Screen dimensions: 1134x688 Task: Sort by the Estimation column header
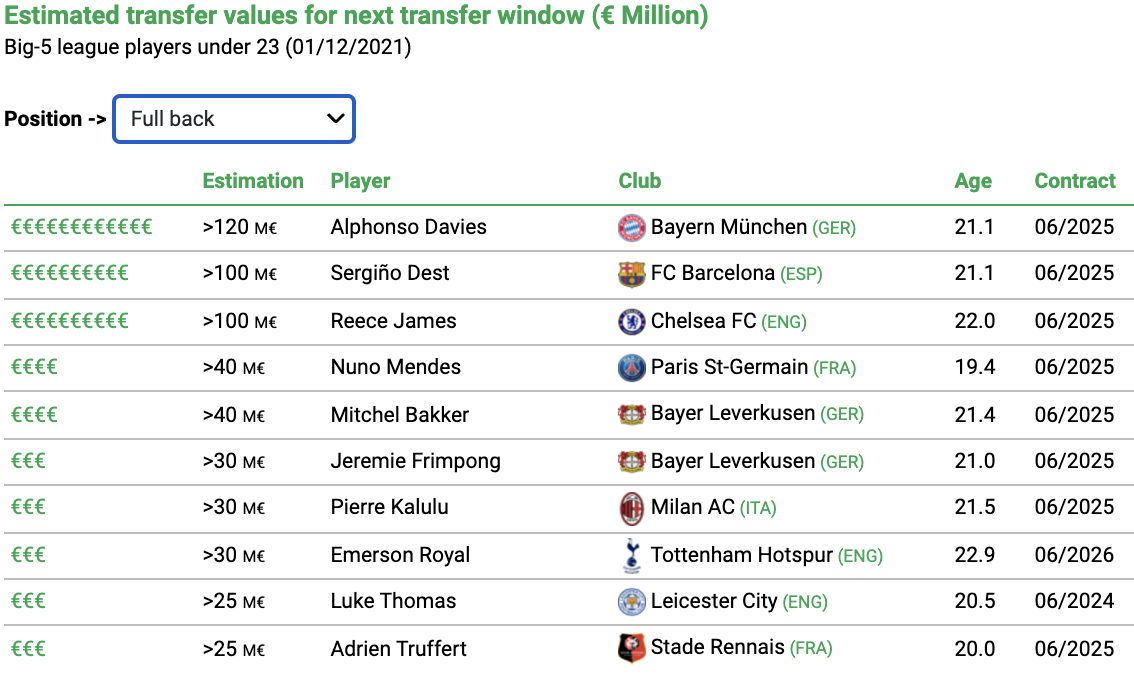tap(252, 181)
